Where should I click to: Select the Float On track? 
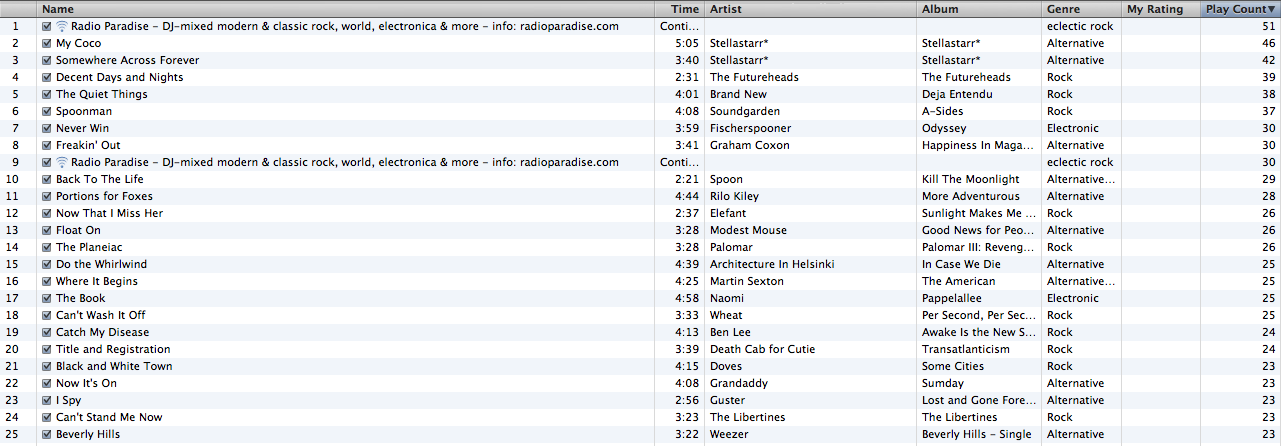78,231
